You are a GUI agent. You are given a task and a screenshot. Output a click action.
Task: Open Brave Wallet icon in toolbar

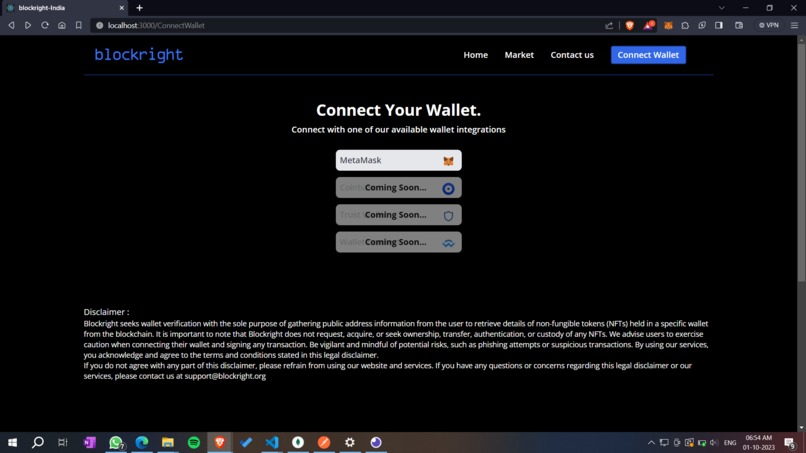[739, 25]
